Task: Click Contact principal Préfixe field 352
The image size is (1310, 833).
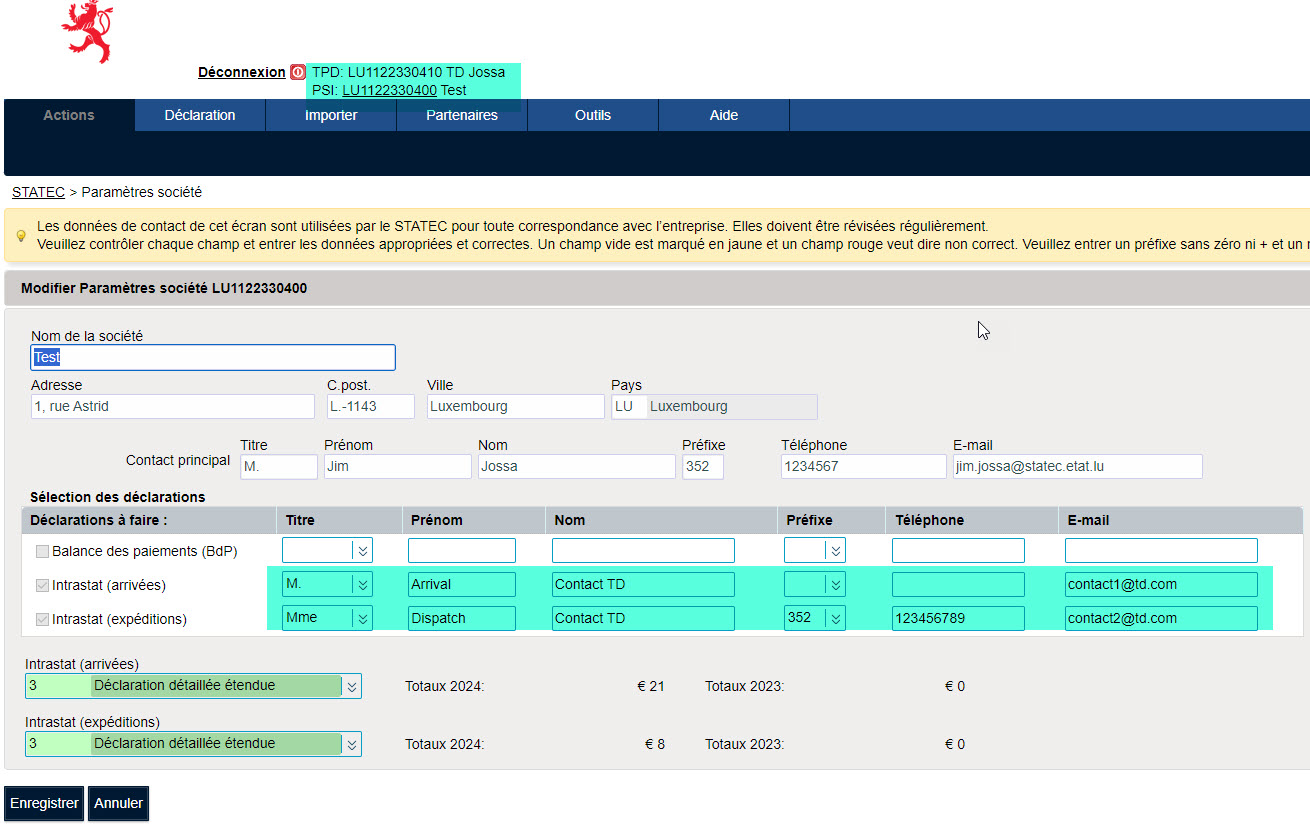Action: point(703,466)
